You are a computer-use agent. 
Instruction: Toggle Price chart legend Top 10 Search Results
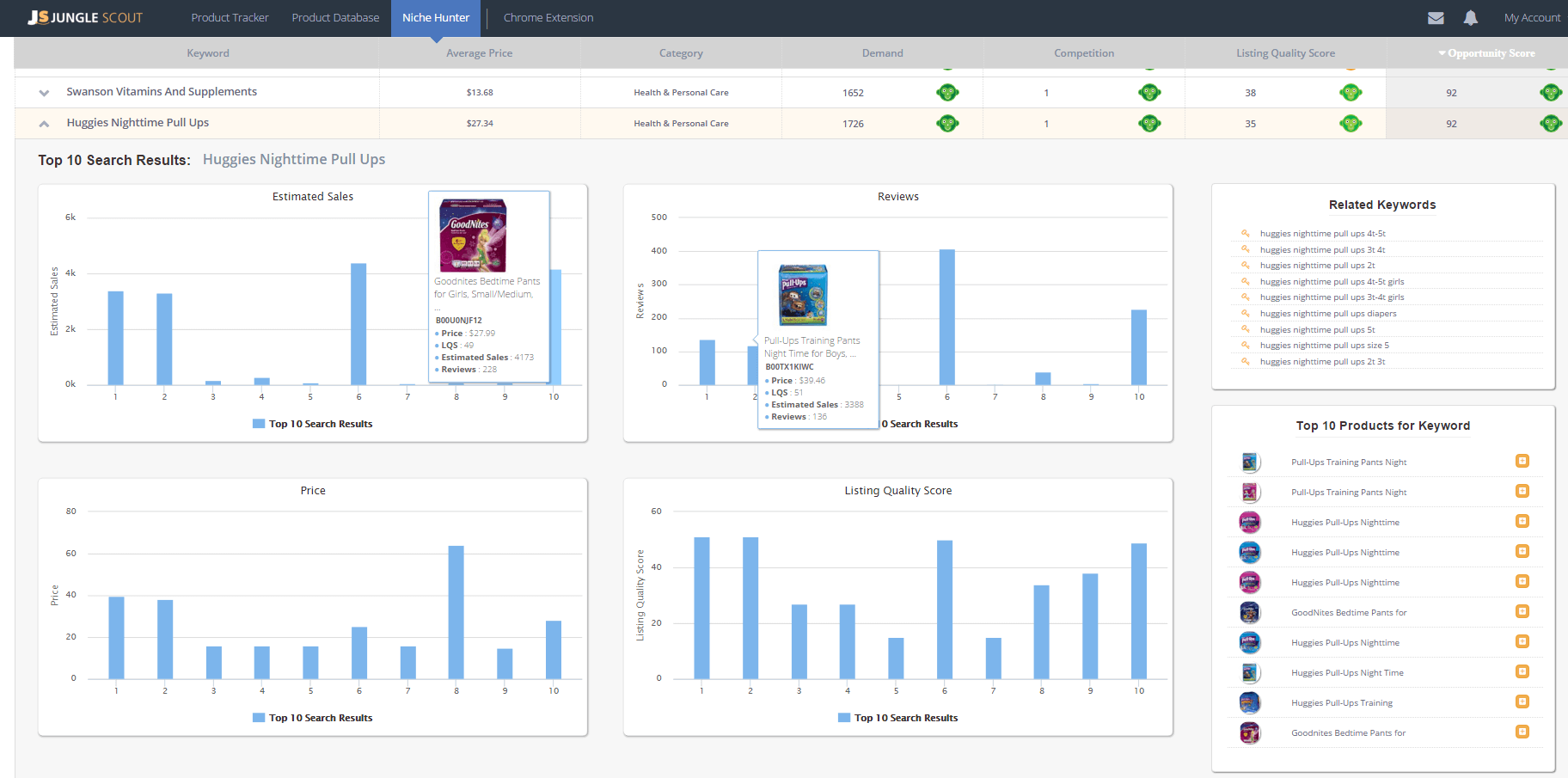(x=313, y=718)
